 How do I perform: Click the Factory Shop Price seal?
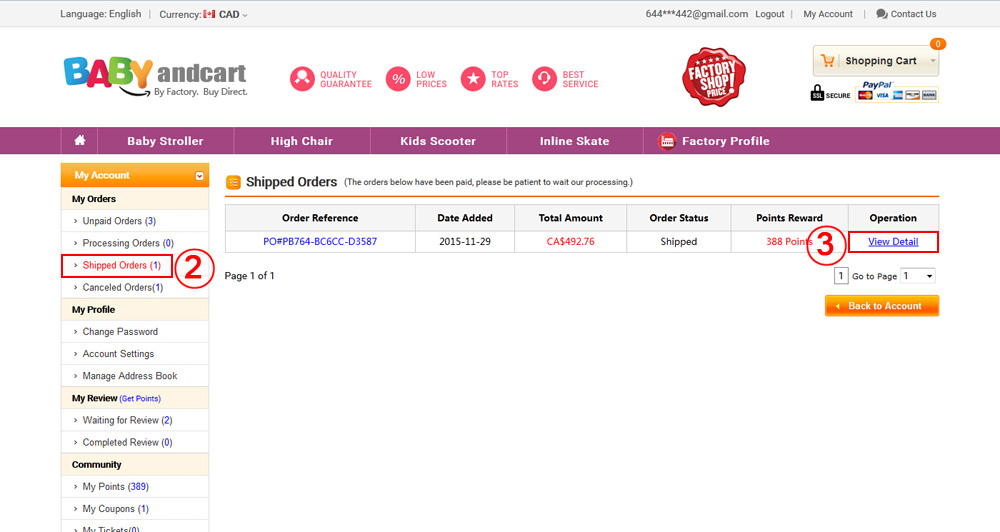coord(714,77)
